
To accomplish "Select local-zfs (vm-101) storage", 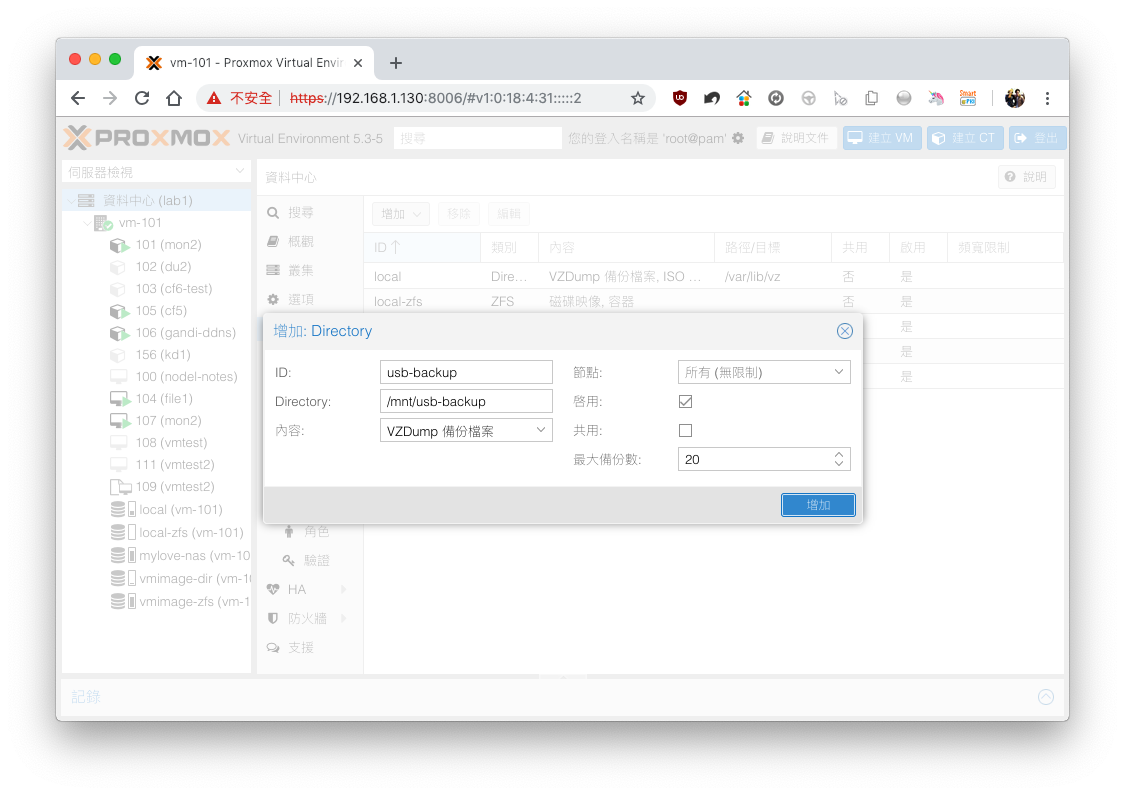I will (x=191, y=532).
